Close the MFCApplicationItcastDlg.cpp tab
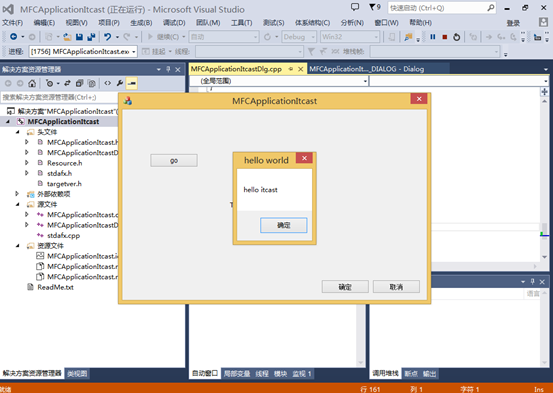 [x=300, y=69]
